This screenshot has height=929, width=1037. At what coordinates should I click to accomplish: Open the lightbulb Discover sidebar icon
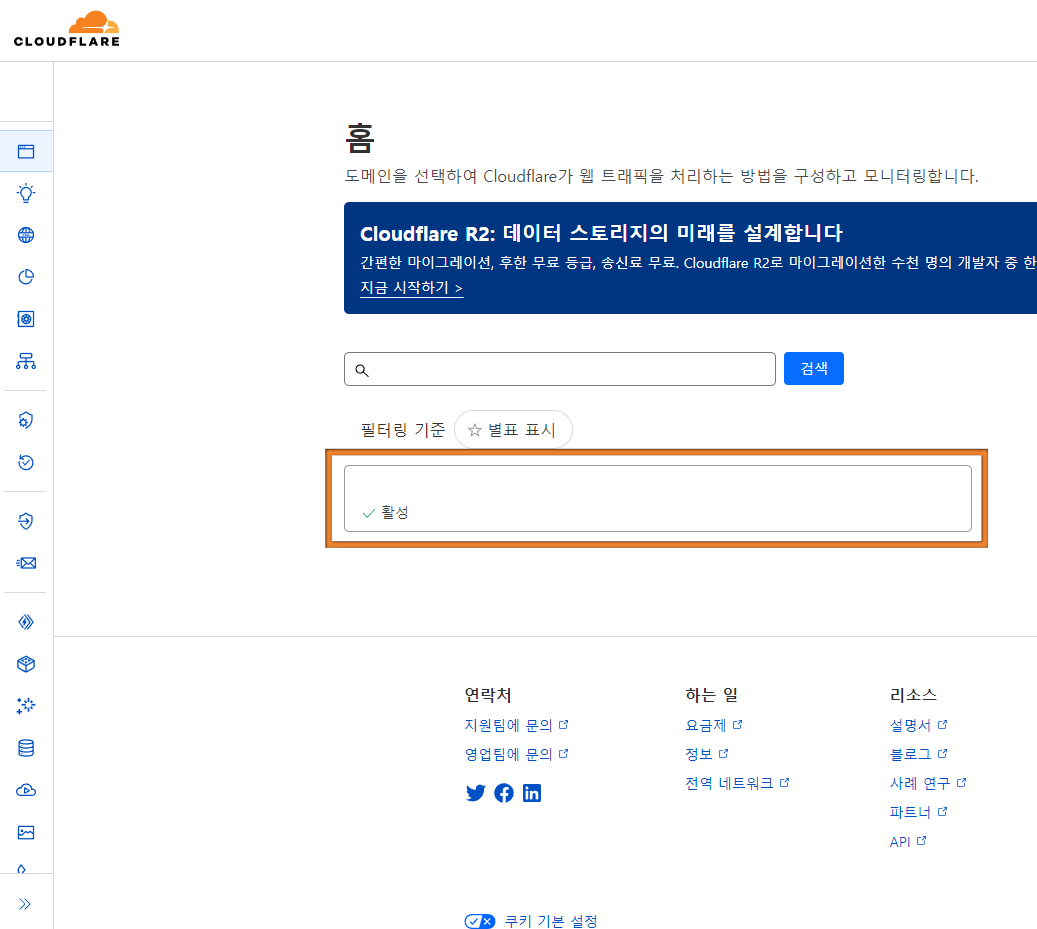(x=26, y=193)
